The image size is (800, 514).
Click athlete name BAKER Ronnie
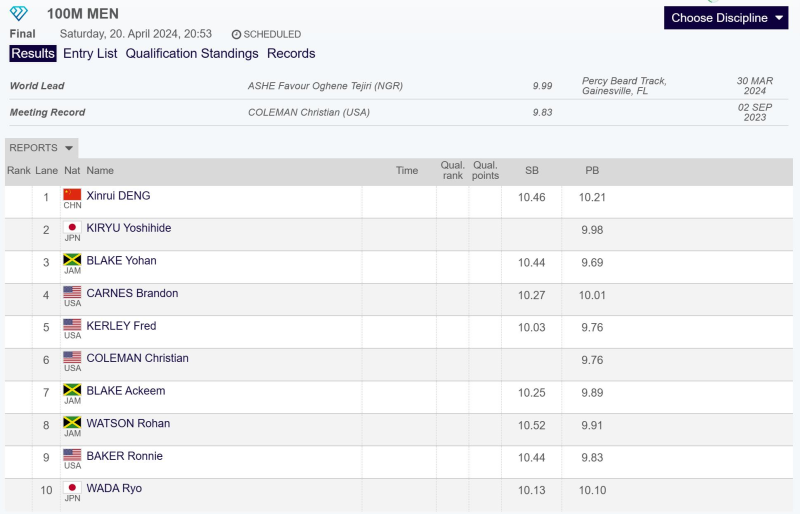click(x=124, y=456)
